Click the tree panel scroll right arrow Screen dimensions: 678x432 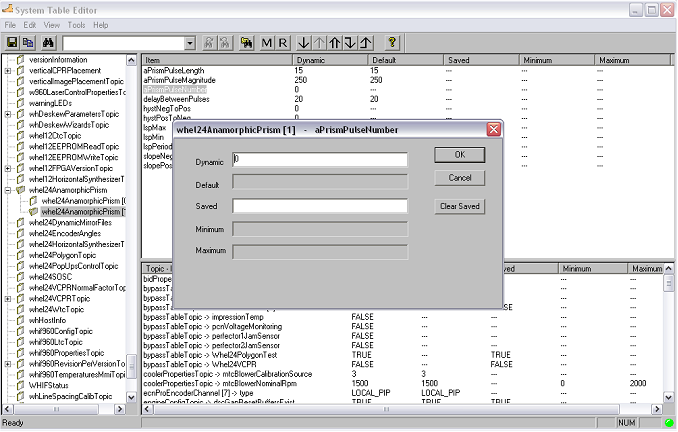point(120,409)
